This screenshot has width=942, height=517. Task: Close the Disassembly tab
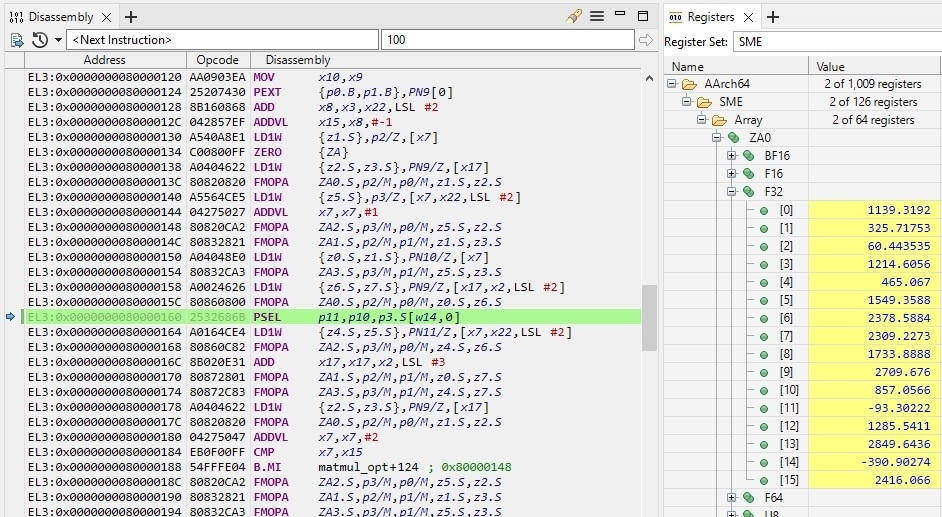pyautogui.click(x=108, y=17)
